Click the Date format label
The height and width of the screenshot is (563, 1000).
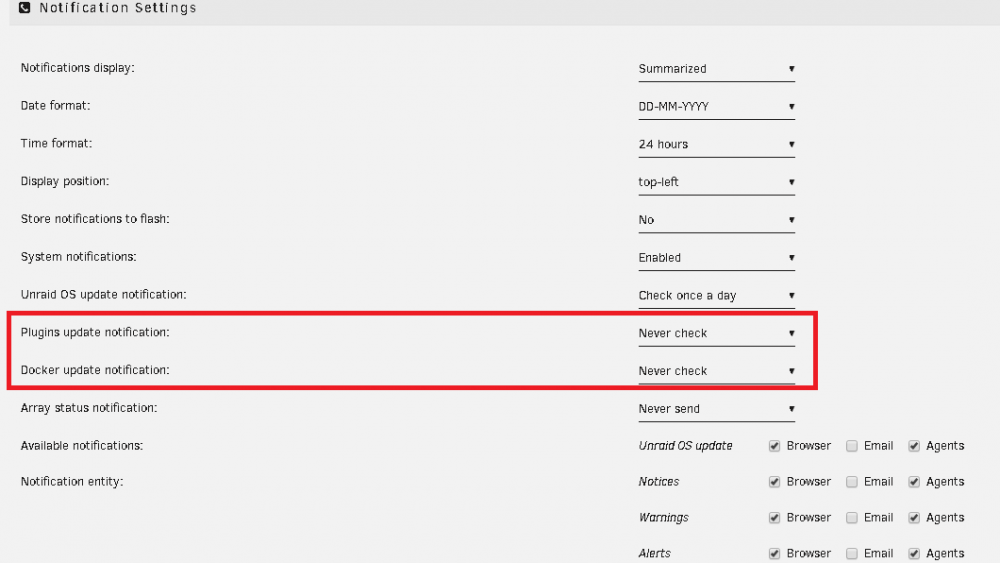pos(55,106)
